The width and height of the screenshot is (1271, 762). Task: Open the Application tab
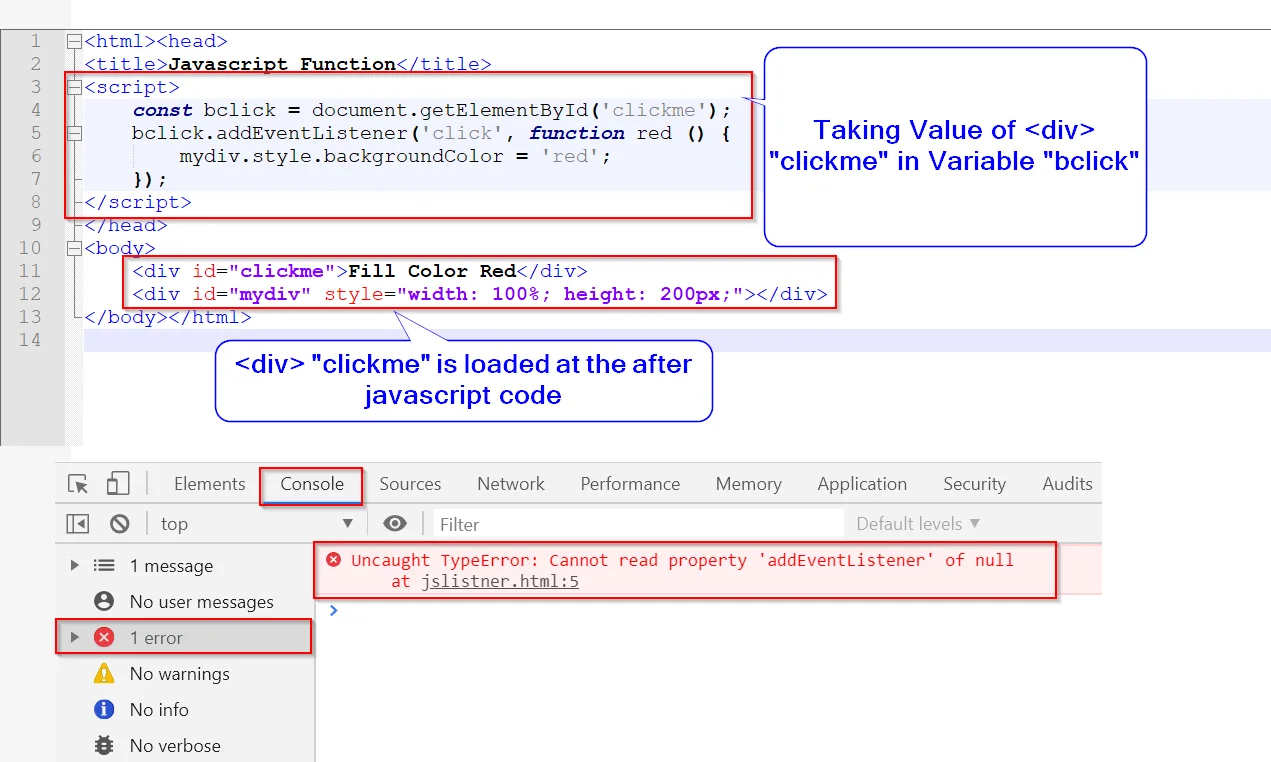(862, 484)
